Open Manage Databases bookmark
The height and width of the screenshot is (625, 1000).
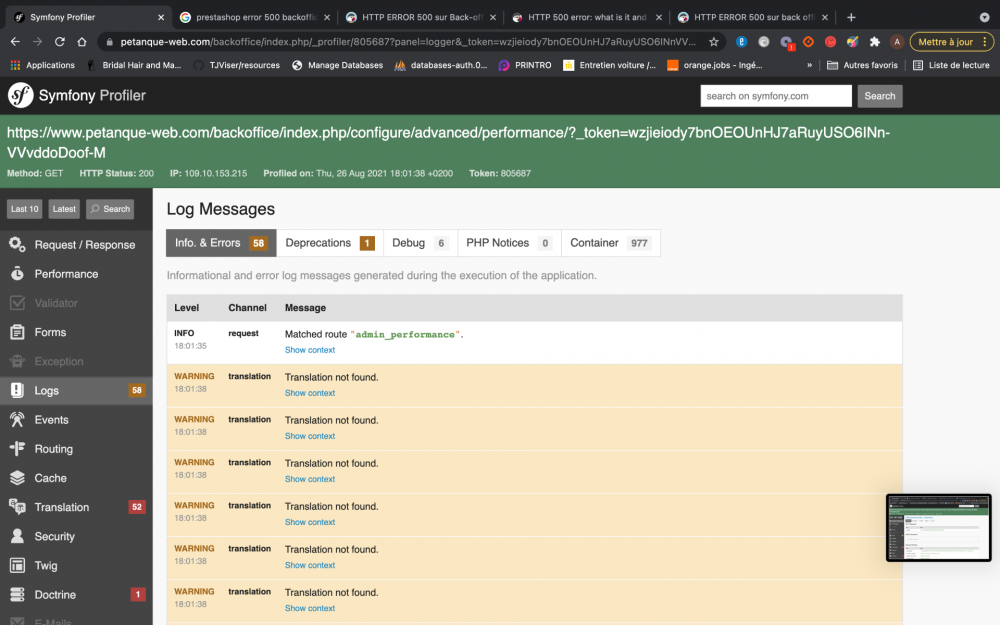(337, 65)
